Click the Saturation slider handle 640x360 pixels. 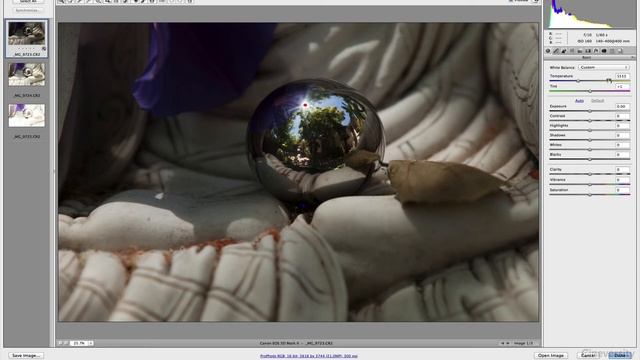[x=590, y=195]
